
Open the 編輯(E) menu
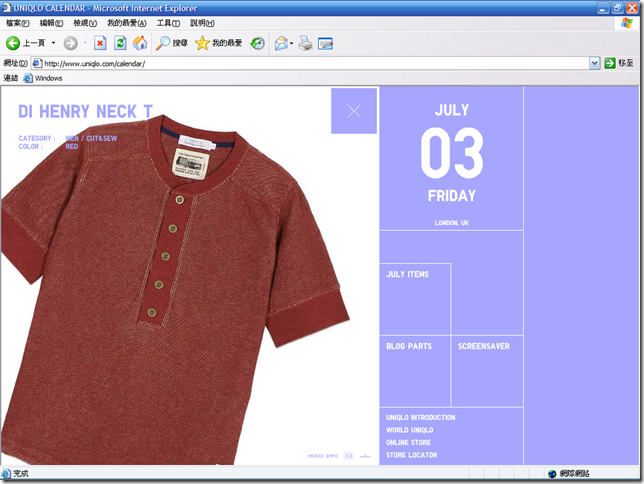pyautogui.click(x=51, y=23)
